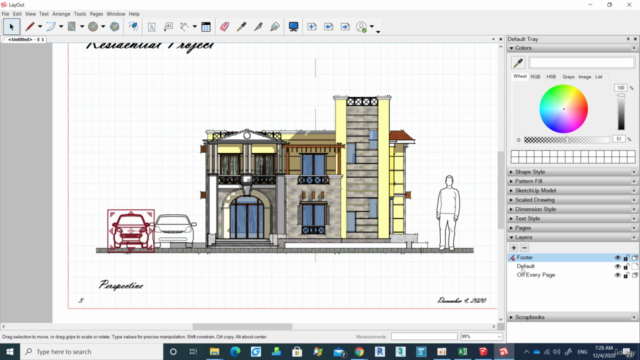
Task: Switch to Grays color tab
Action: click(568, 77)
